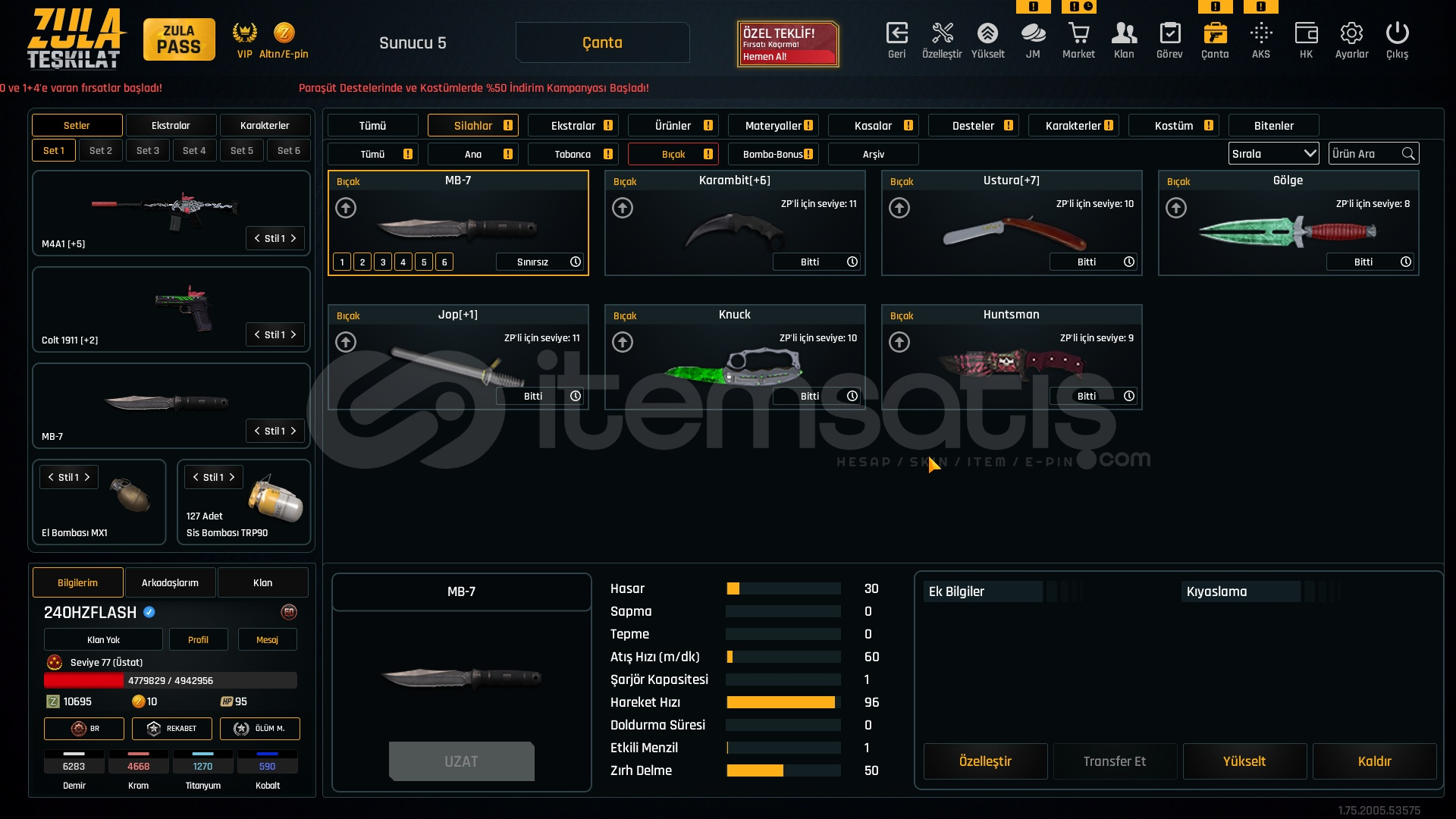Viewport: 1456px width, 819px height.
Task: Toggle set slot 5 on MB-7 card
Action: [x=424, y=262]
